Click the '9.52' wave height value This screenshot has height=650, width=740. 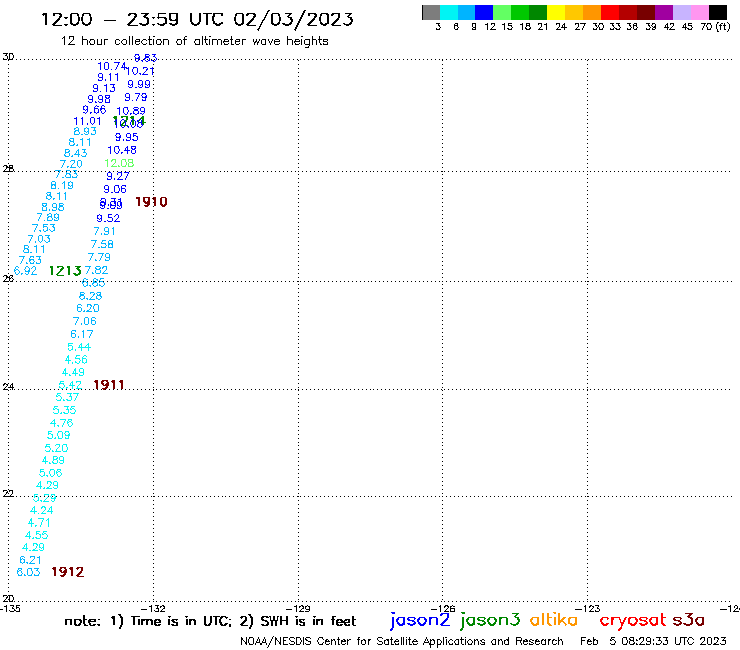(108, 219)
